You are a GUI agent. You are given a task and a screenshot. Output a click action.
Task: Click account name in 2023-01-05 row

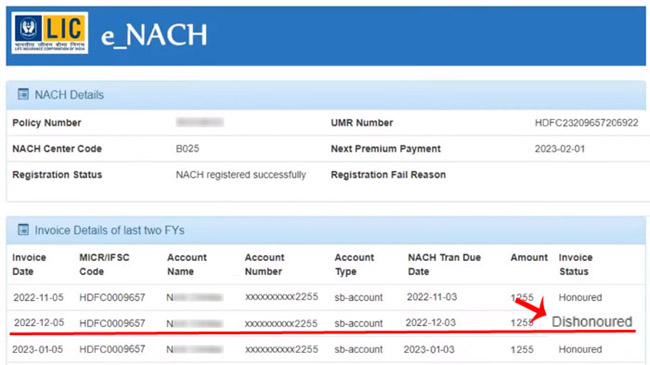pos(195,350)
